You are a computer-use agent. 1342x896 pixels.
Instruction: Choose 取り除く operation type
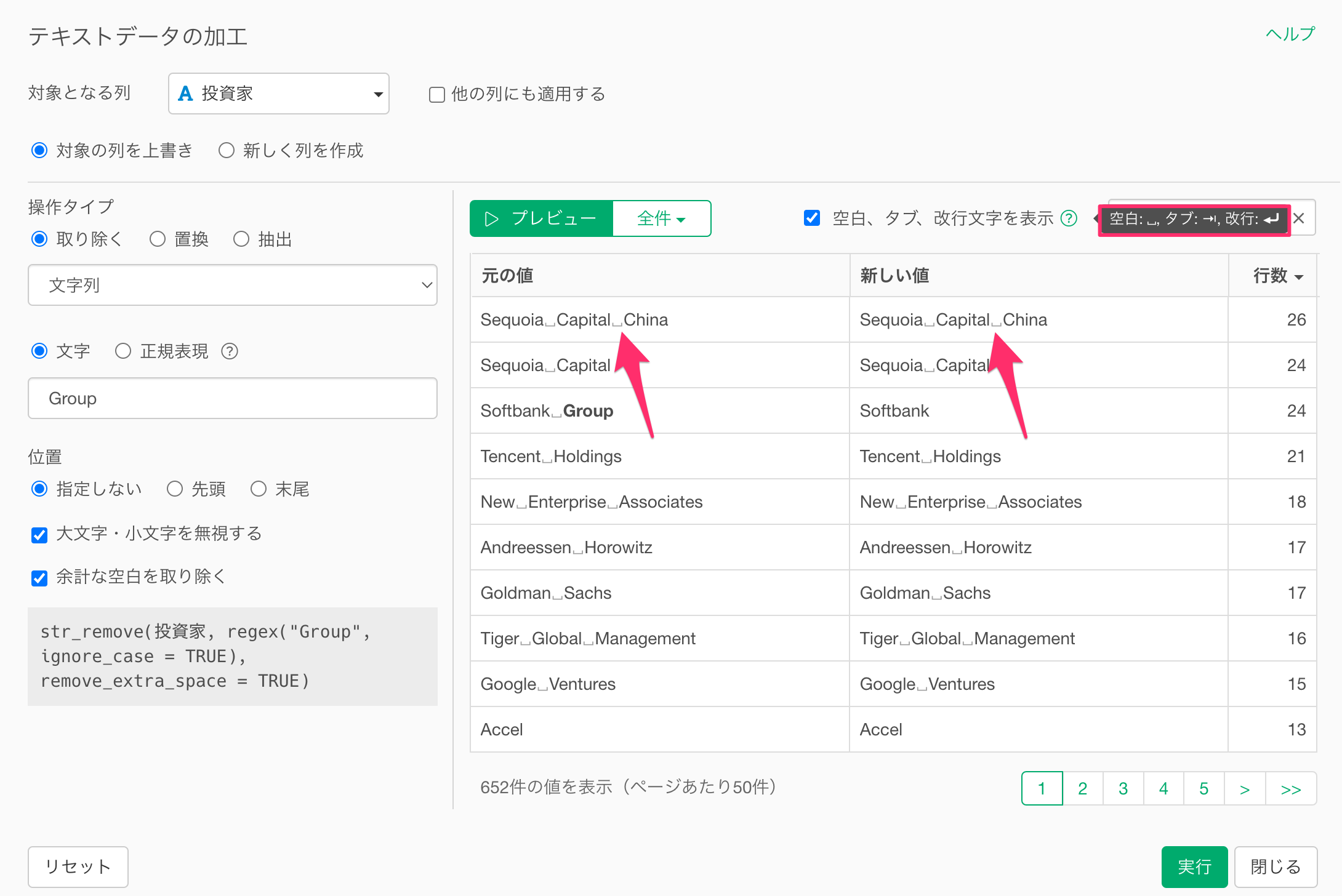click(40, 239)
